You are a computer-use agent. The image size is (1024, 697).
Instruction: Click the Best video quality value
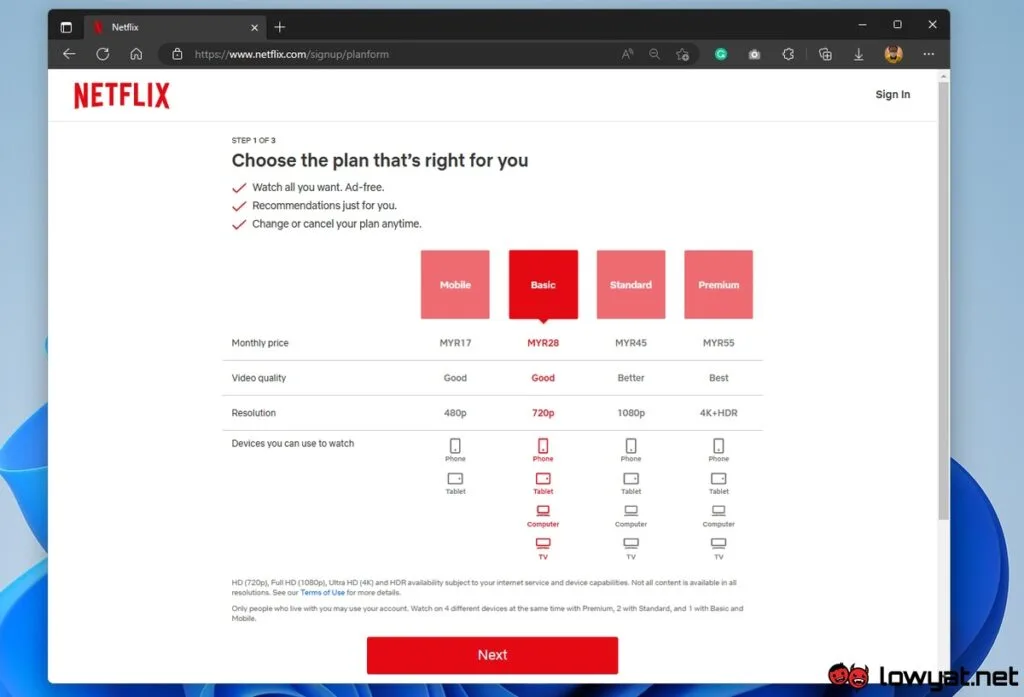point(718,378)
